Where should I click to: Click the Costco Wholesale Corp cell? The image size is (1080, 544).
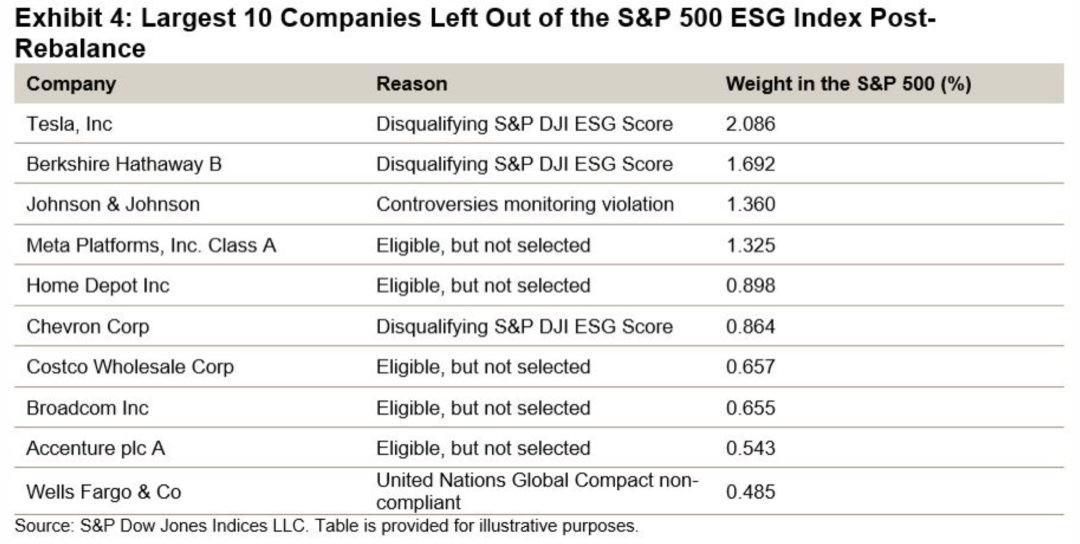(x=130, y=367)
